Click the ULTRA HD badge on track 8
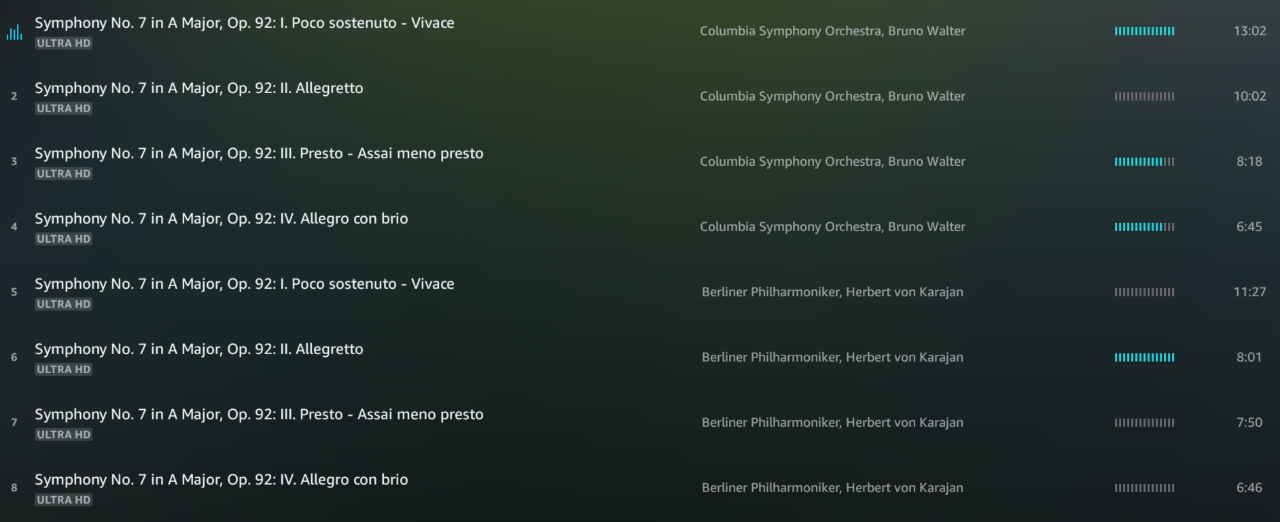 tap(64, 500)
